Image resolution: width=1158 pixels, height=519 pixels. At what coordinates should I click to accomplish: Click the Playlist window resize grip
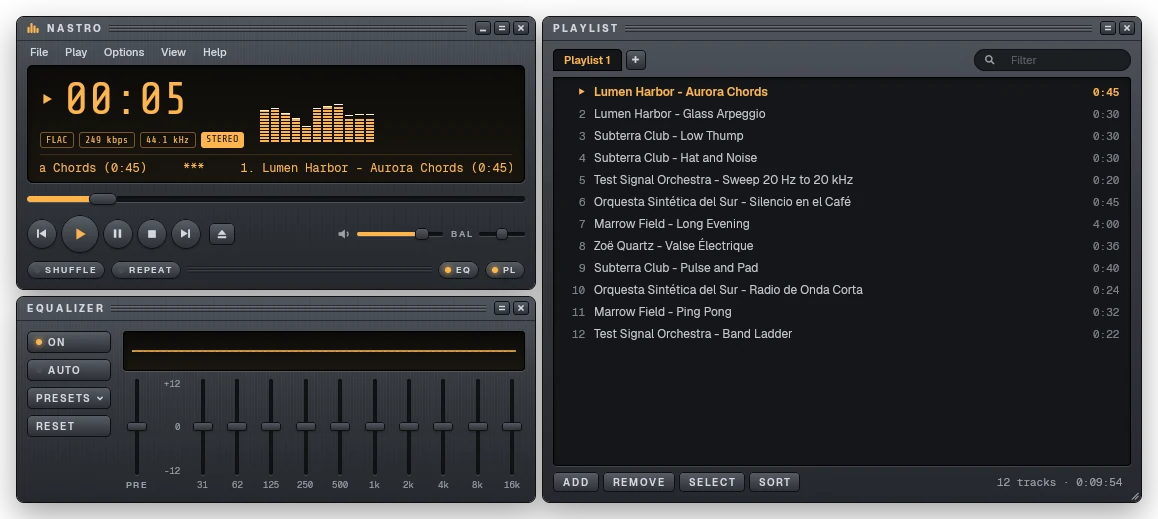(x=1135, y=497)
